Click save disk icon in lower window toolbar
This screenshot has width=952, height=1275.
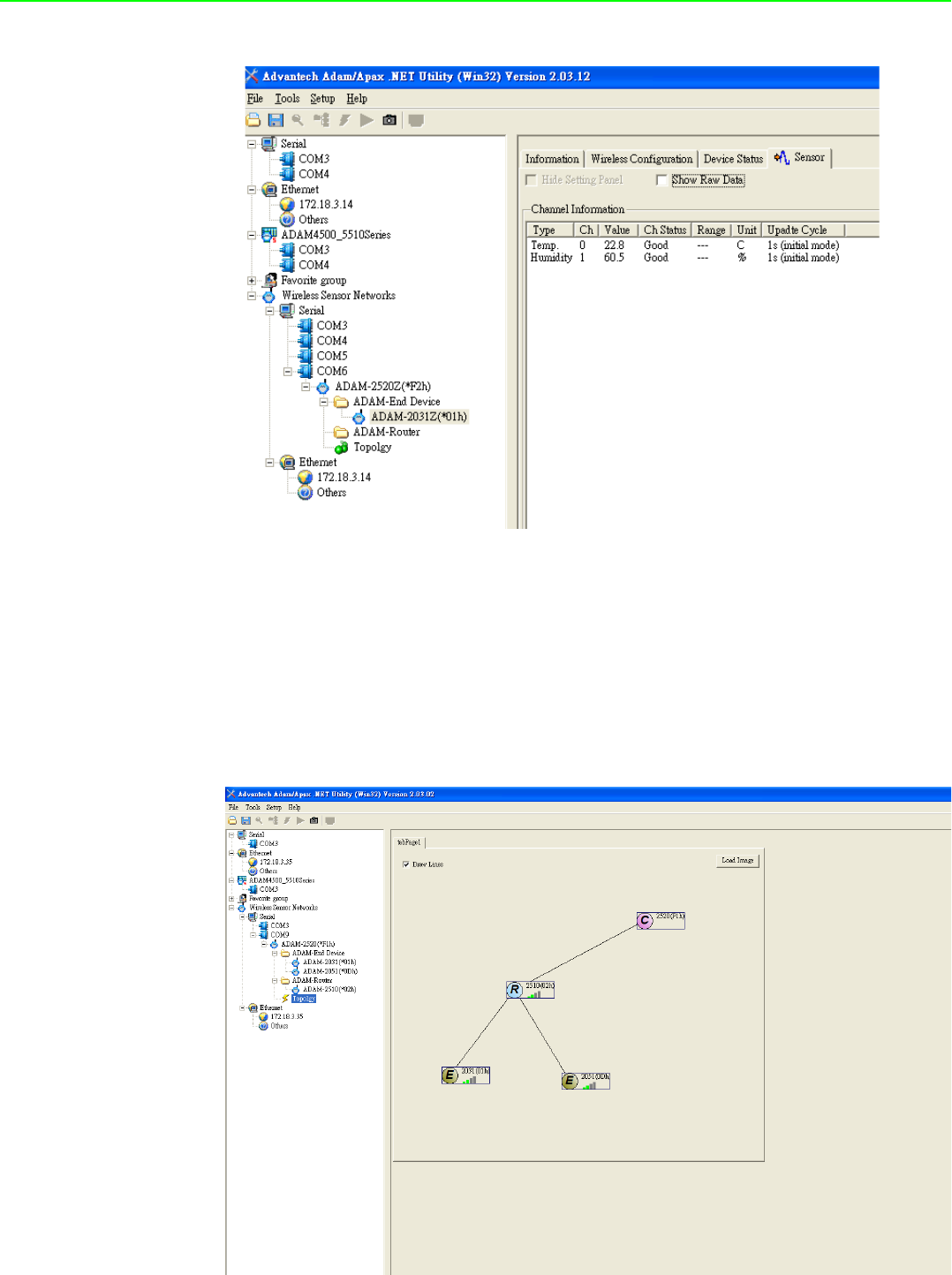(x=246, y=820)
